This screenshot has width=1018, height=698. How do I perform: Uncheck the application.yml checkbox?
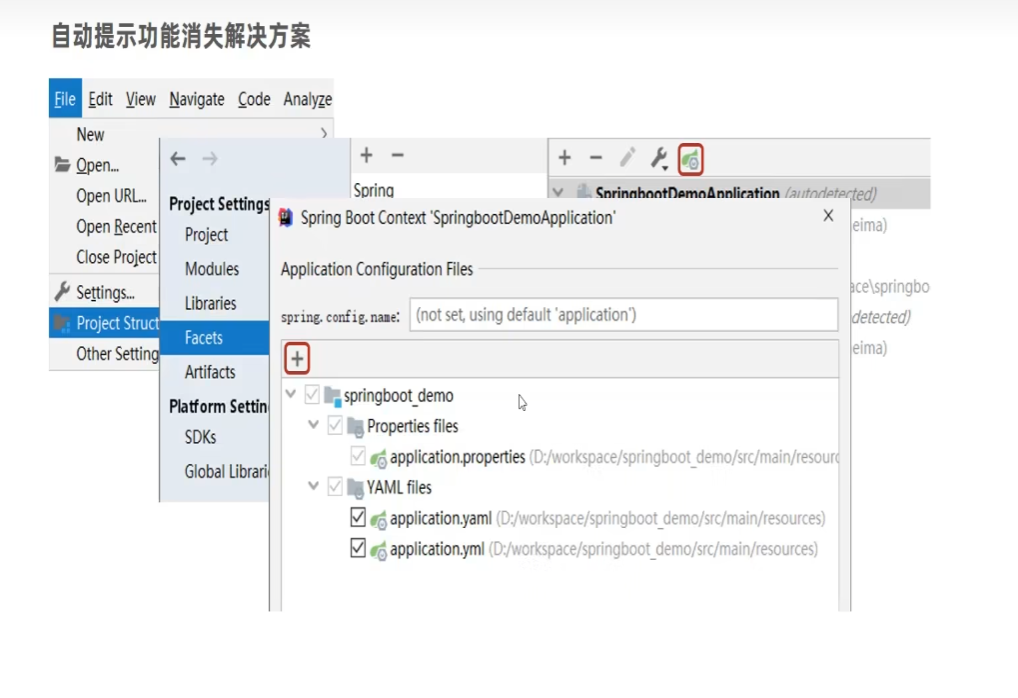[x=358, y=548]
